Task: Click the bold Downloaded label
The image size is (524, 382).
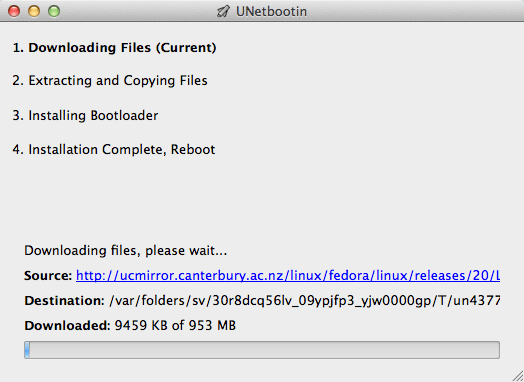Action: [x=67, y=326]
